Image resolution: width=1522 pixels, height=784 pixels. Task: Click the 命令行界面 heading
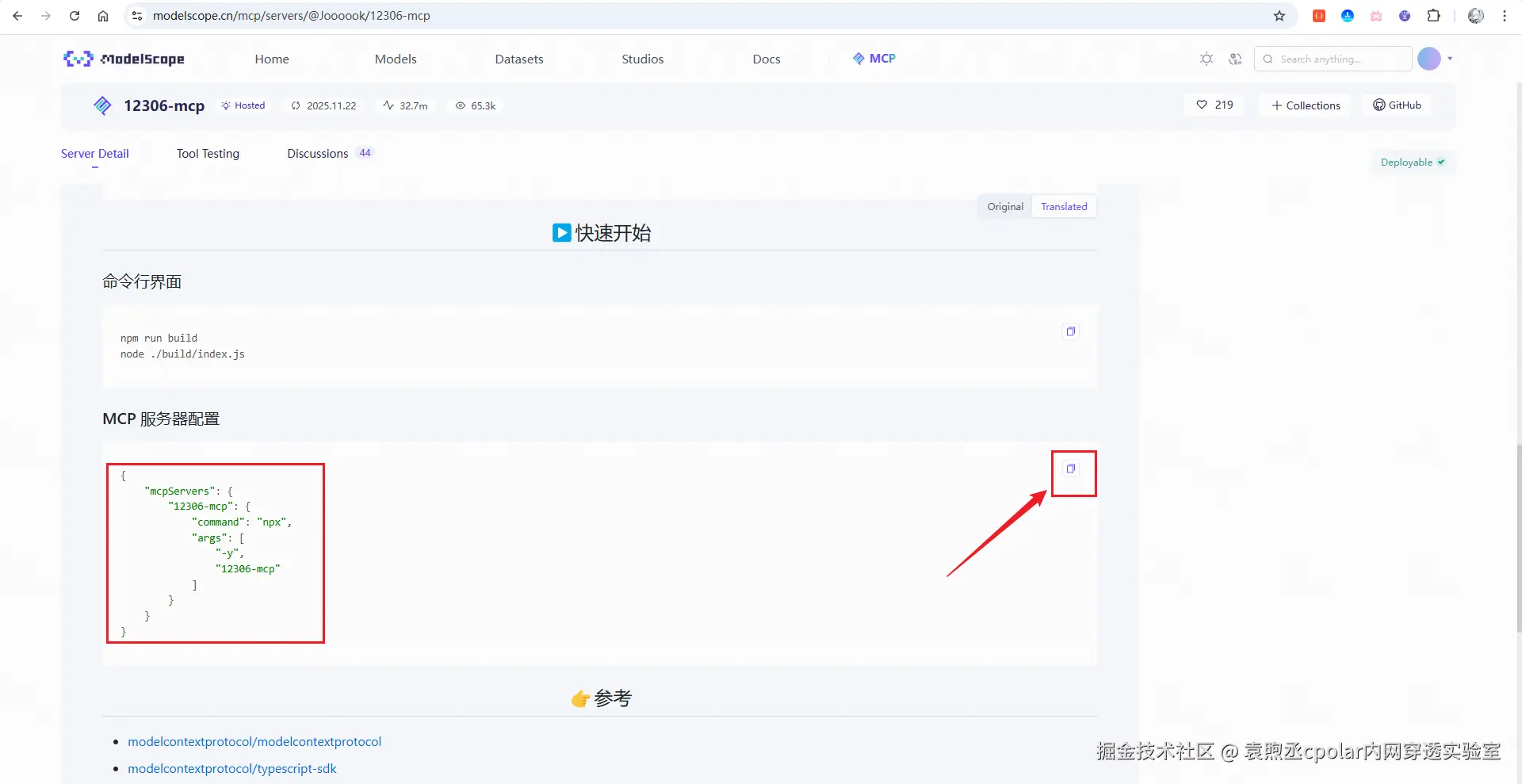(142, 281)
